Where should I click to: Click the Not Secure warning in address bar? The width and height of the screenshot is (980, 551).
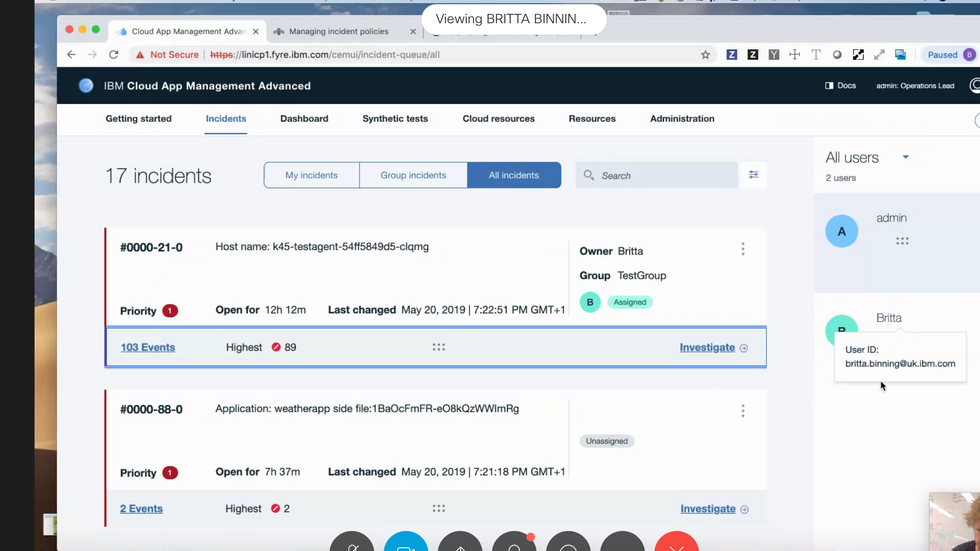tap(168, 55)
